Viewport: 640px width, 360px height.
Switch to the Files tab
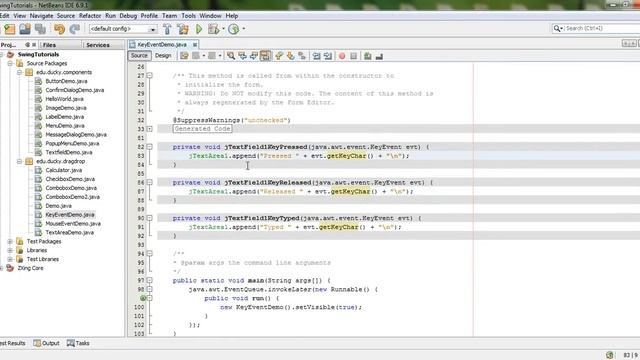click(49, 45)
